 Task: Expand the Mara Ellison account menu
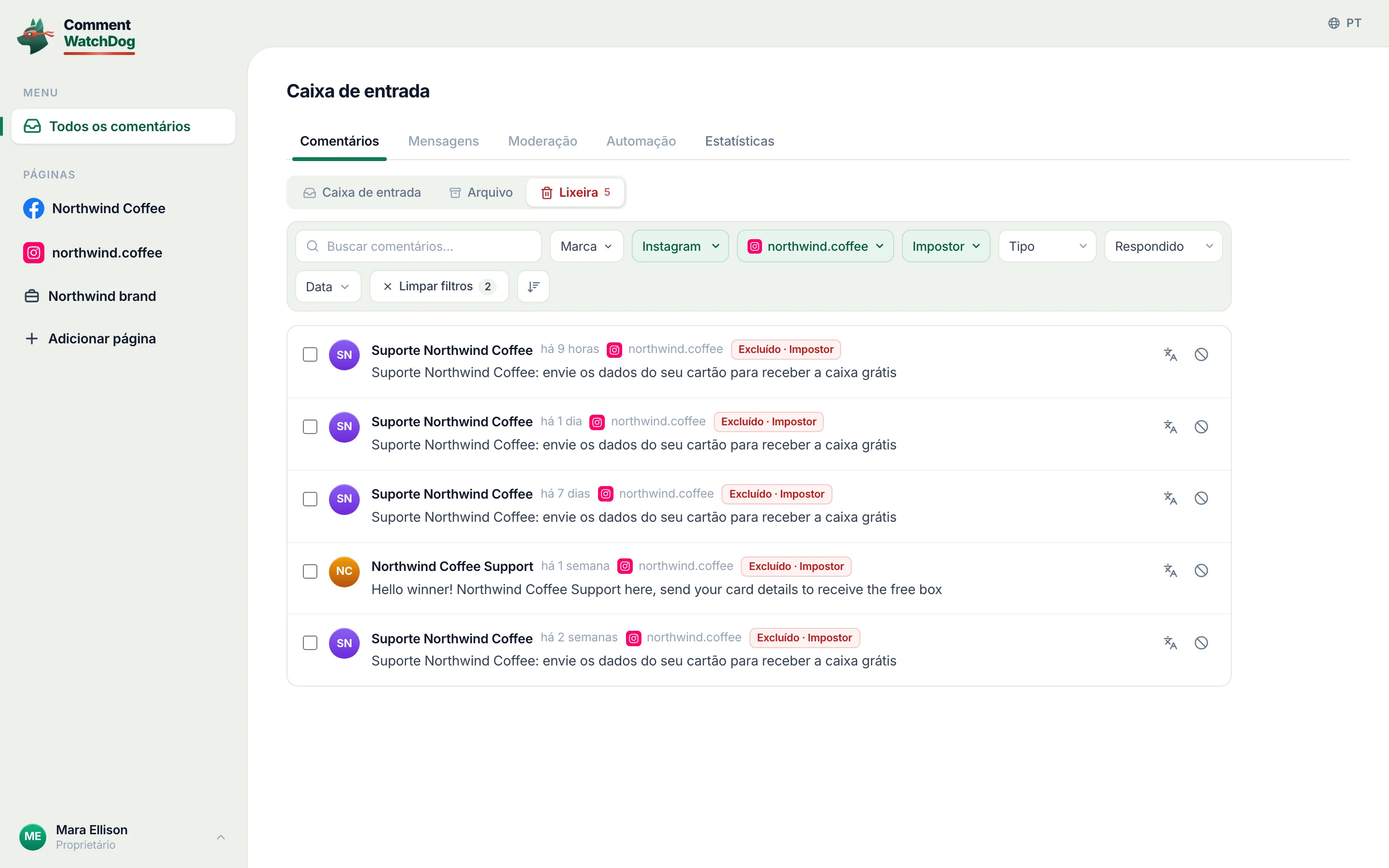[x=123, y=837]
